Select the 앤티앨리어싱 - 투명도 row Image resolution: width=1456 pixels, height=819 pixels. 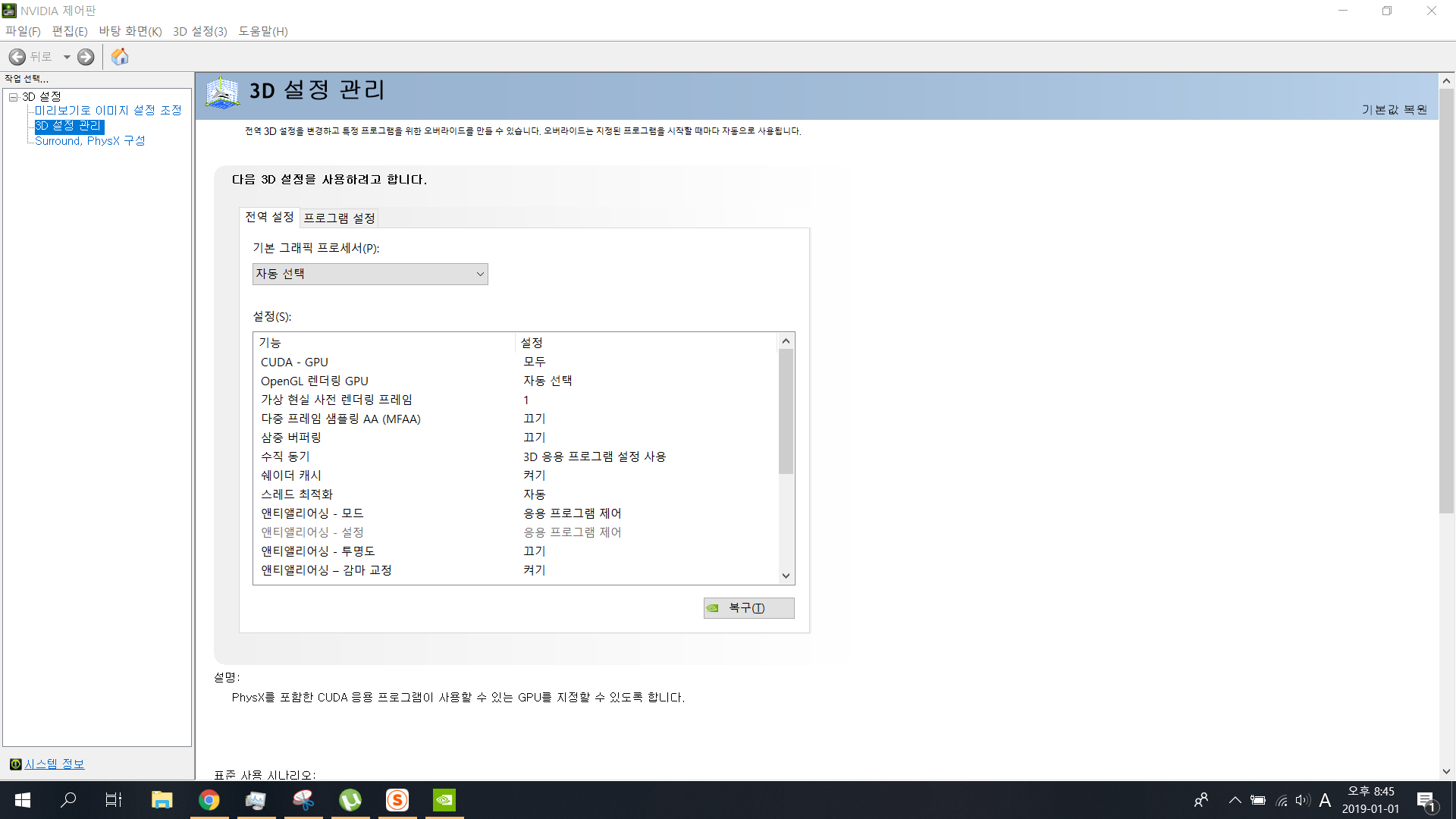516,551
